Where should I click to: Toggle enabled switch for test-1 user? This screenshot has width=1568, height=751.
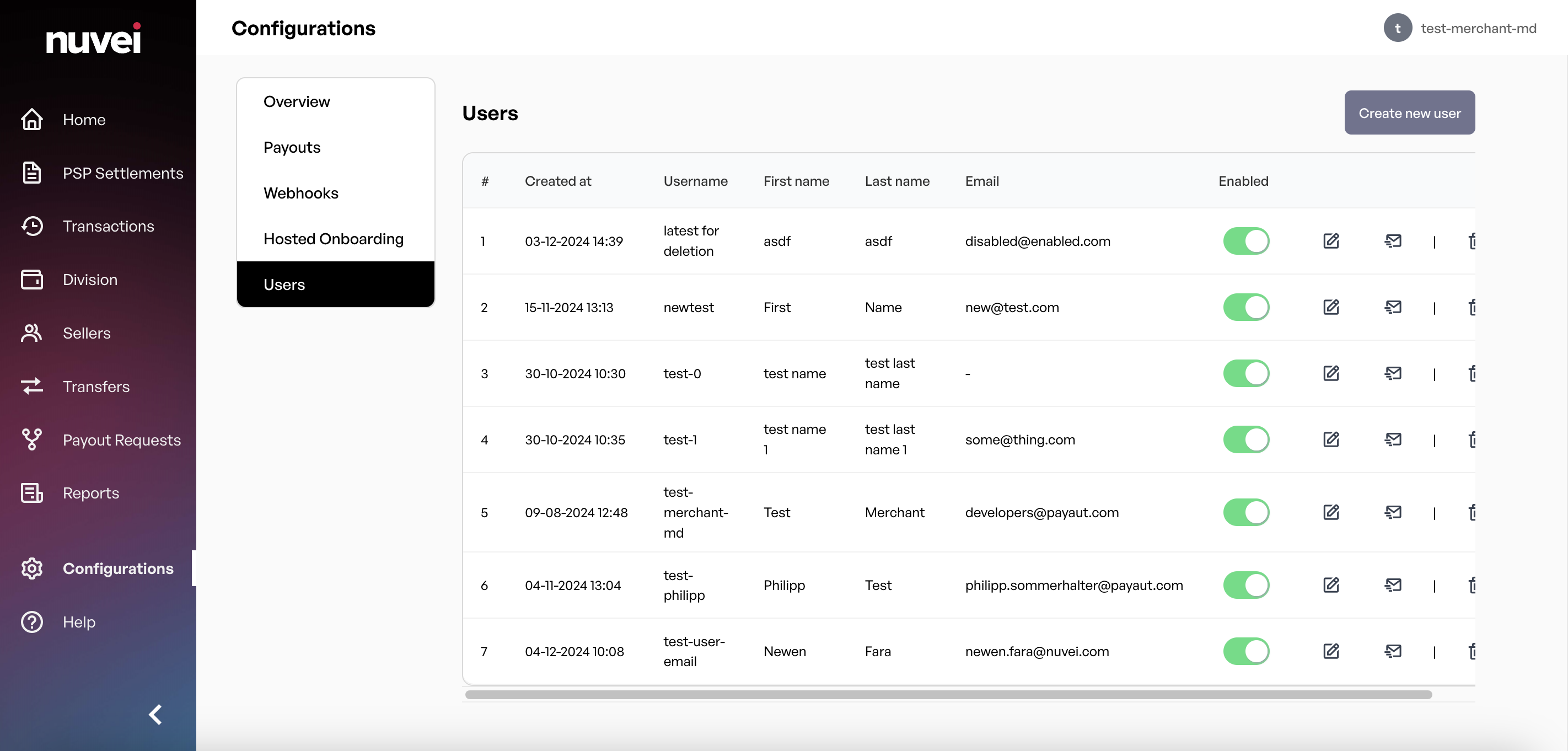pos(1245,439)
